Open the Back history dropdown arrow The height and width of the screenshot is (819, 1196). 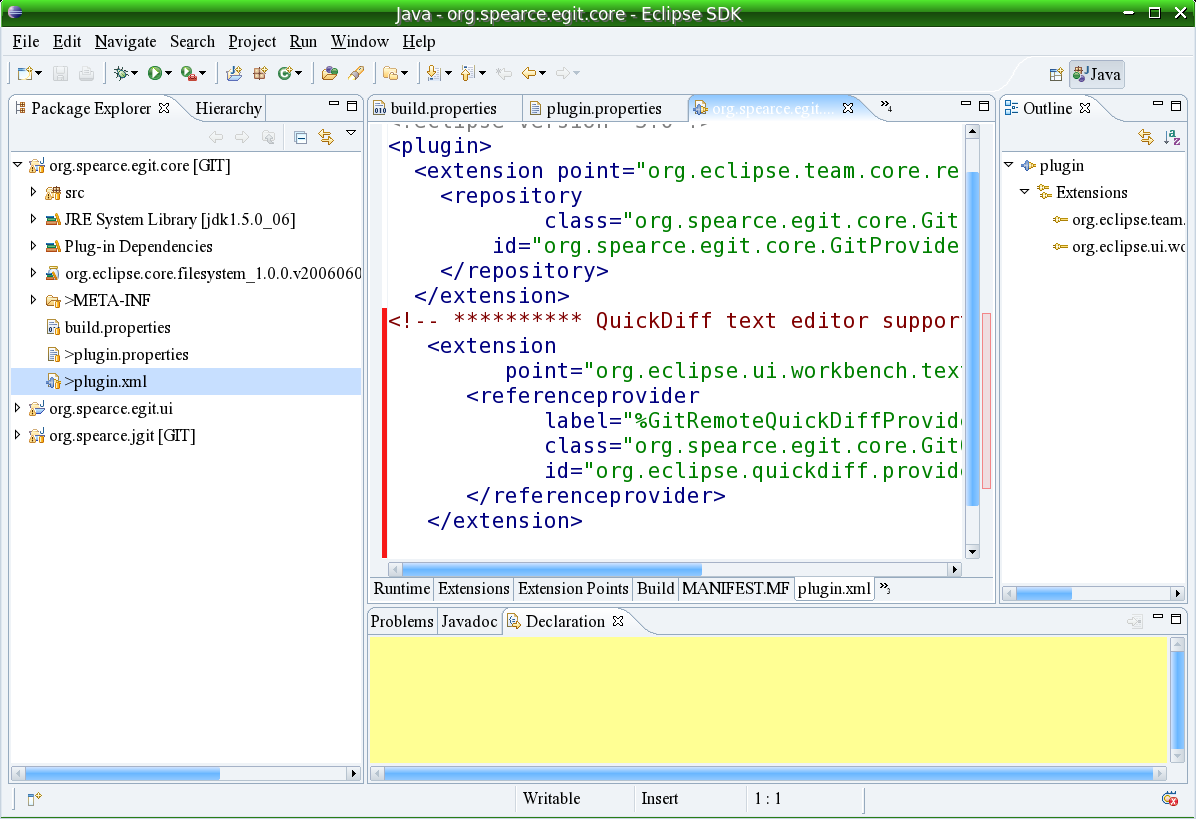[x=542, y=74]
